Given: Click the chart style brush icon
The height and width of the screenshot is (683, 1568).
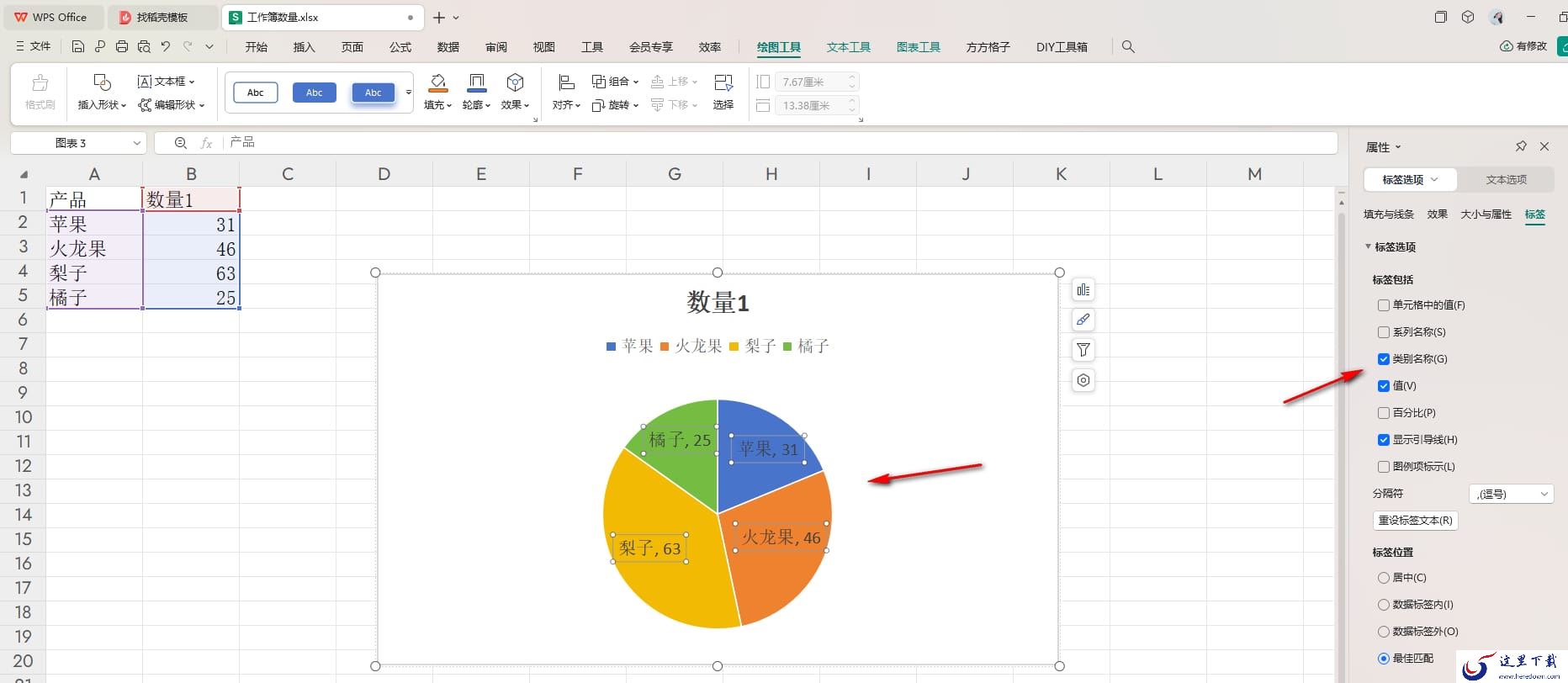Looking at the screenshot, I should click(x=1083, y=320).
